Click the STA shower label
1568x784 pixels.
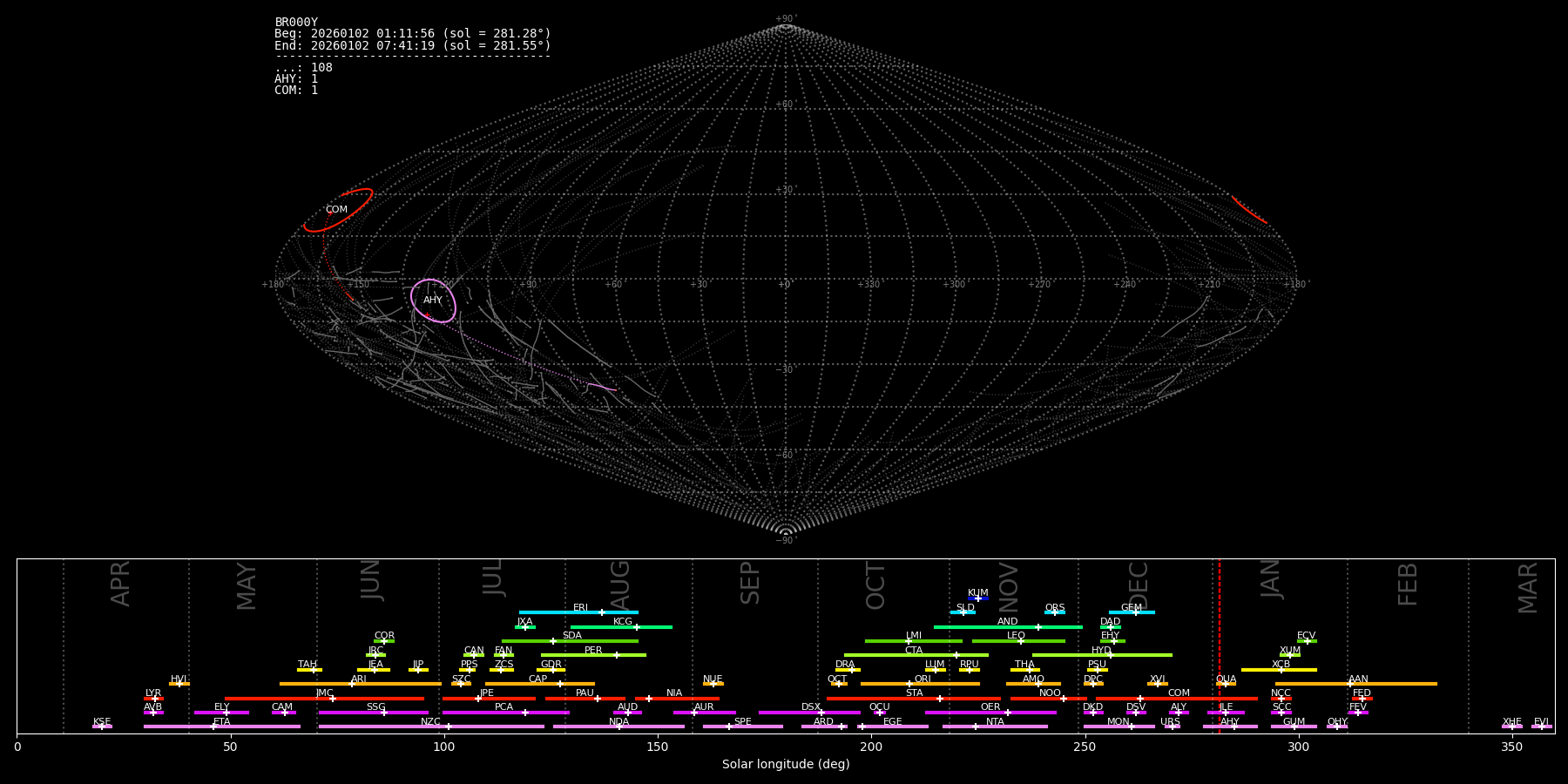click(914, 693)
